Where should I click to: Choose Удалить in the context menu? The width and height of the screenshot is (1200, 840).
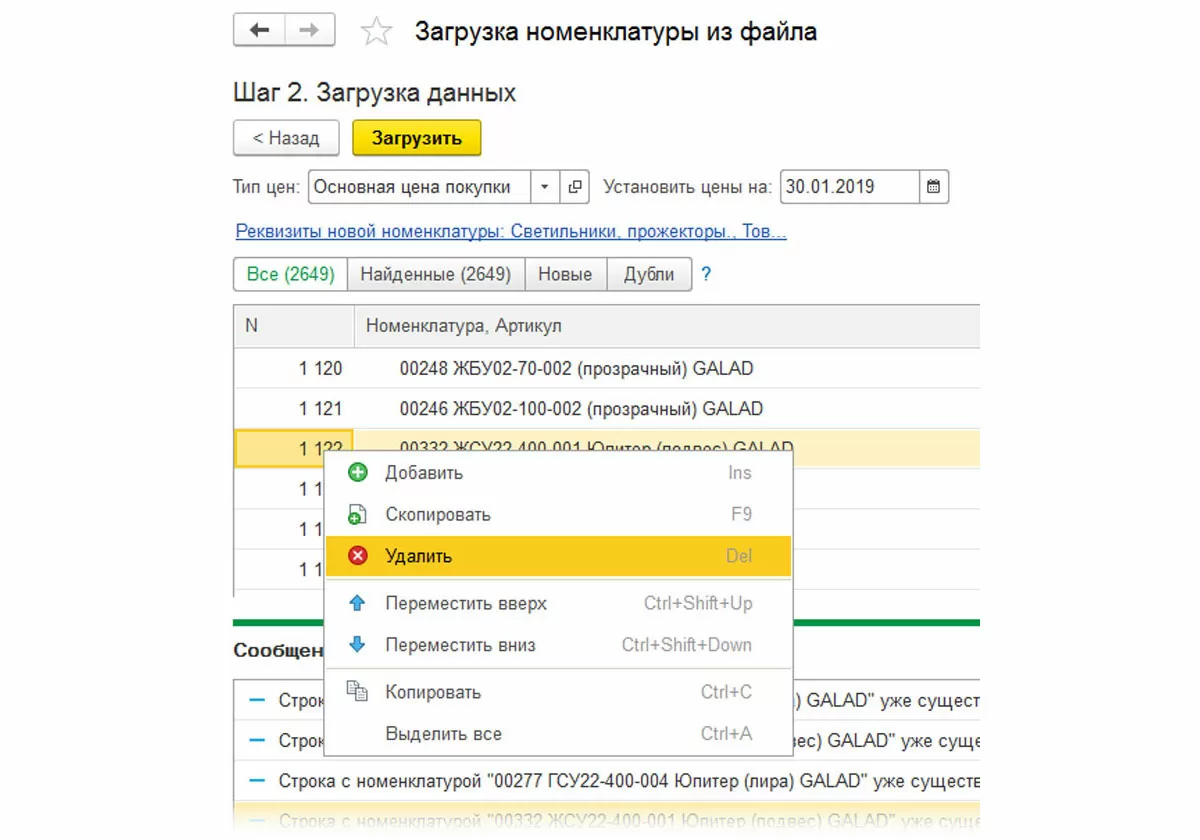(x=558, y=556)
